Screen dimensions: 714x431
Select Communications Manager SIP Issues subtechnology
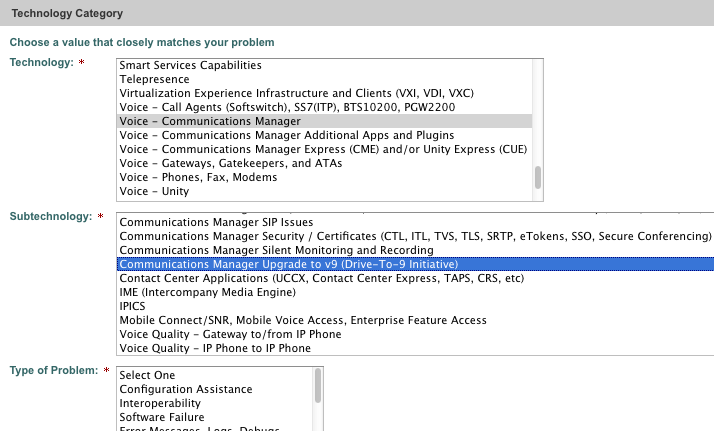tap(415, 222)
